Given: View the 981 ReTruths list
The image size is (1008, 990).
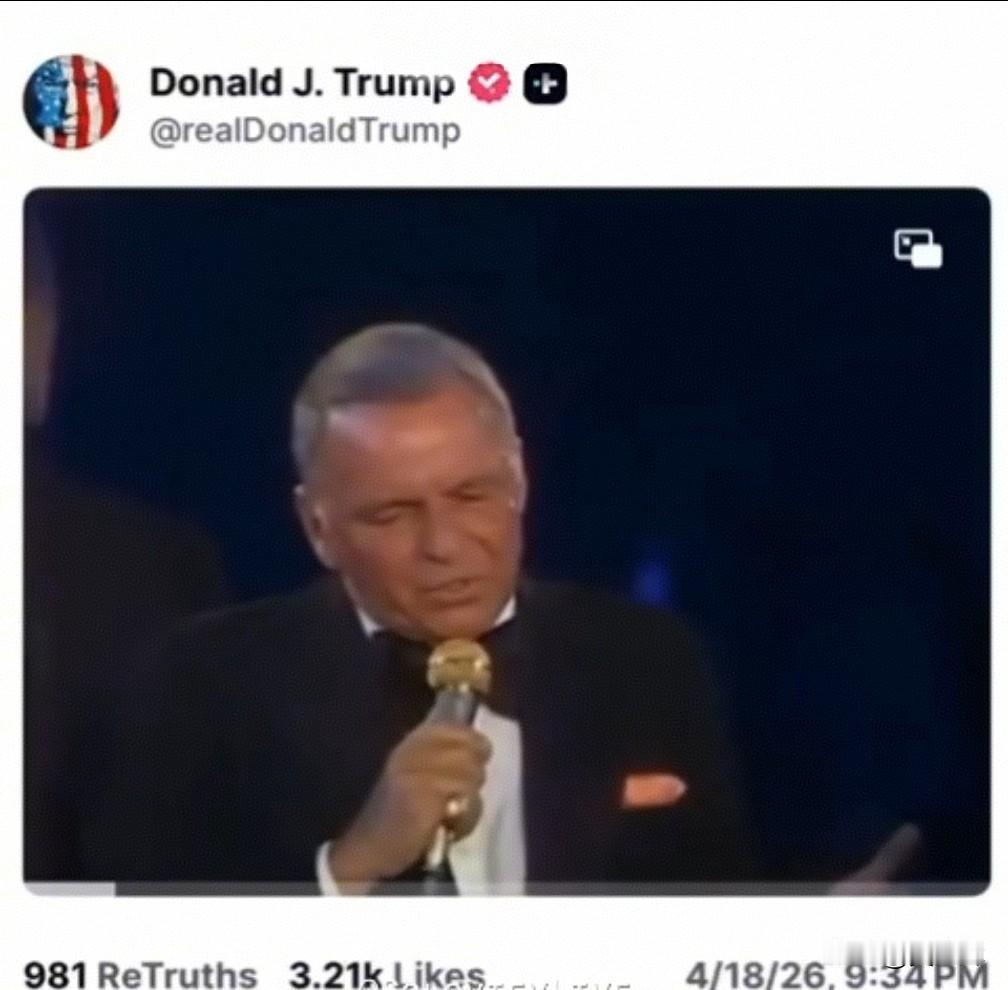Looking at the screenshot, I should click(140, 975).
